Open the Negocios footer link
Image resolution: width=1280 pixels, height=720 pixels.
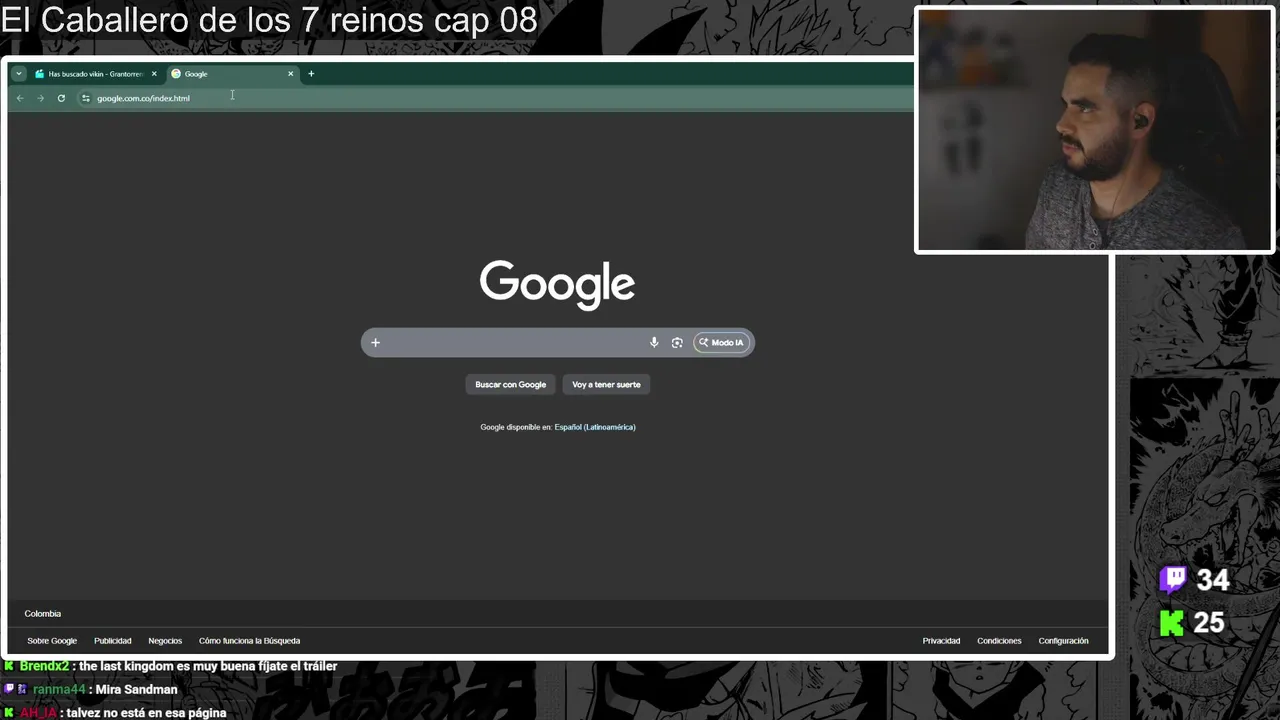165,641
